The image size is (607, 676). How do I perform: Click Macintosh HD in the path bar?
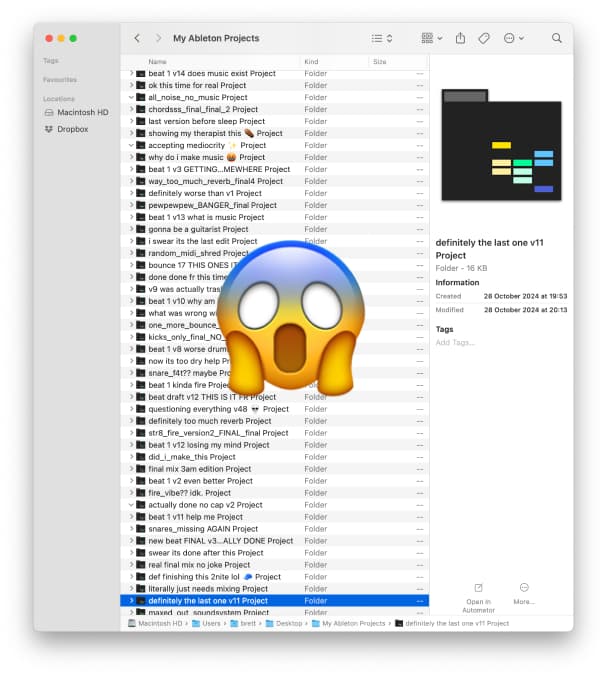click(x=155, y=623)
